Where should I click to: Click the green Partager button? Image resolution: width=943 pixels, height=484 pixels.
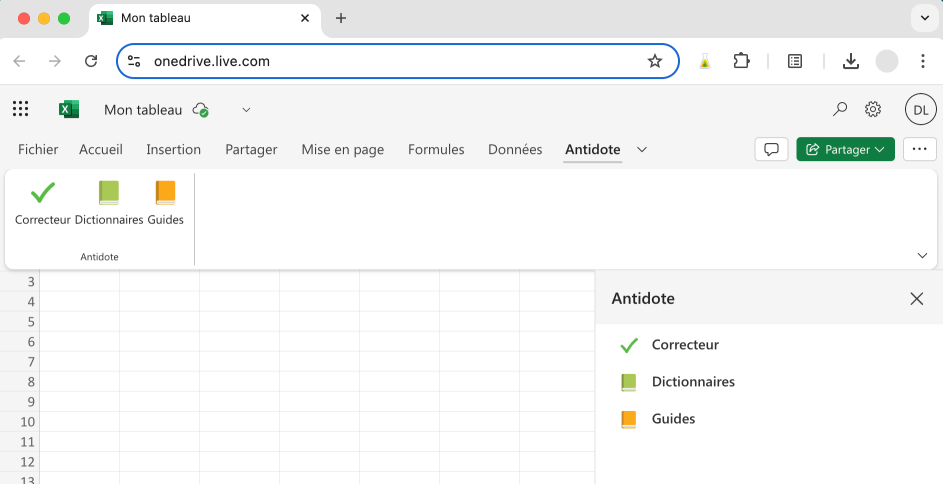click(x=845, y=149)
